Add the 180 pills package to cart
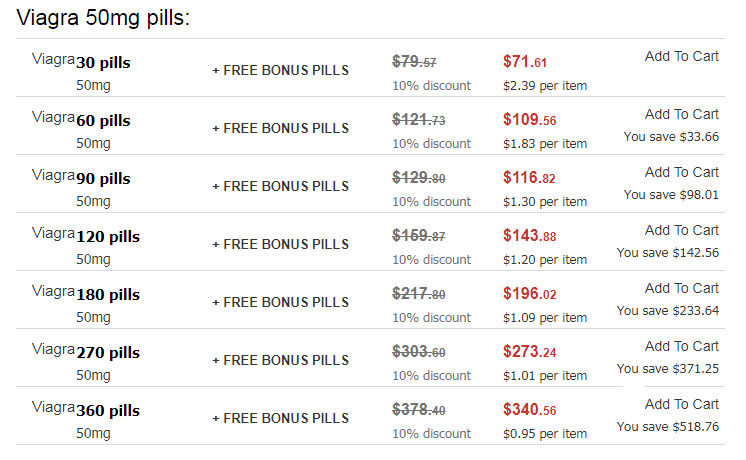 tap(681, 288)
